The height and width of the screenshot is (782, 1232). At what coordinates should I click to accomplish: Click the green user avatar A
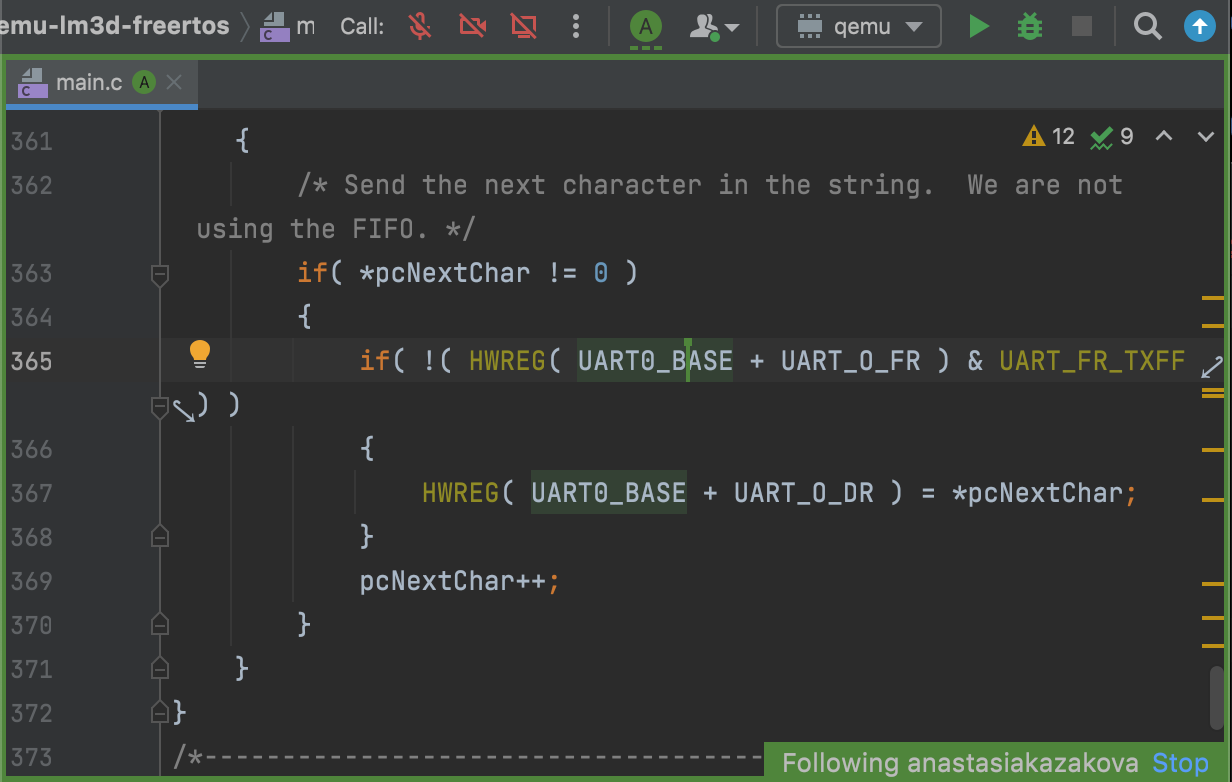click(647, 26)
